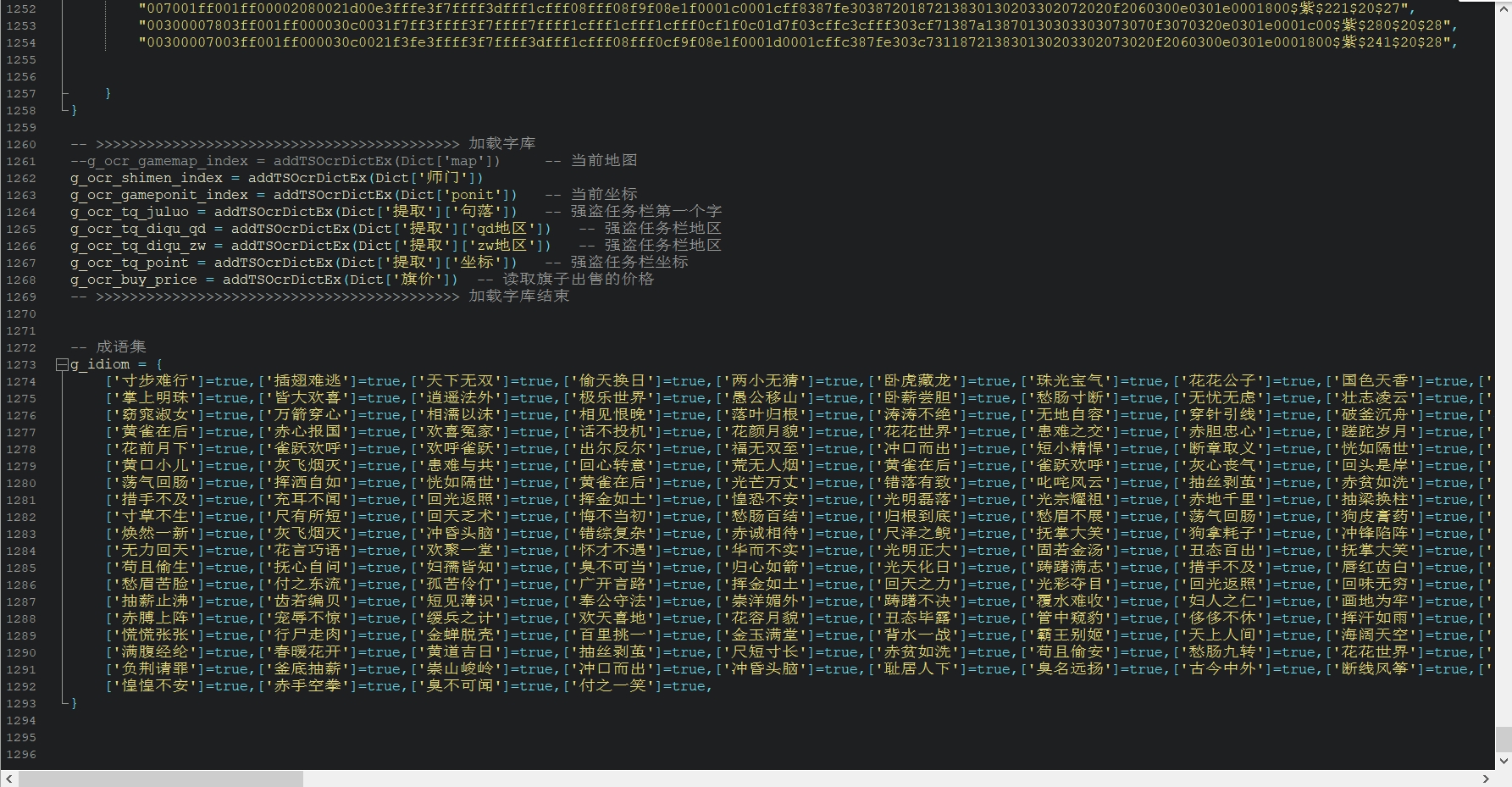Screen dimensions: 1512x787
Task: Click the horizontal scrollbar thumb
Action: click(x=161, y=779)
